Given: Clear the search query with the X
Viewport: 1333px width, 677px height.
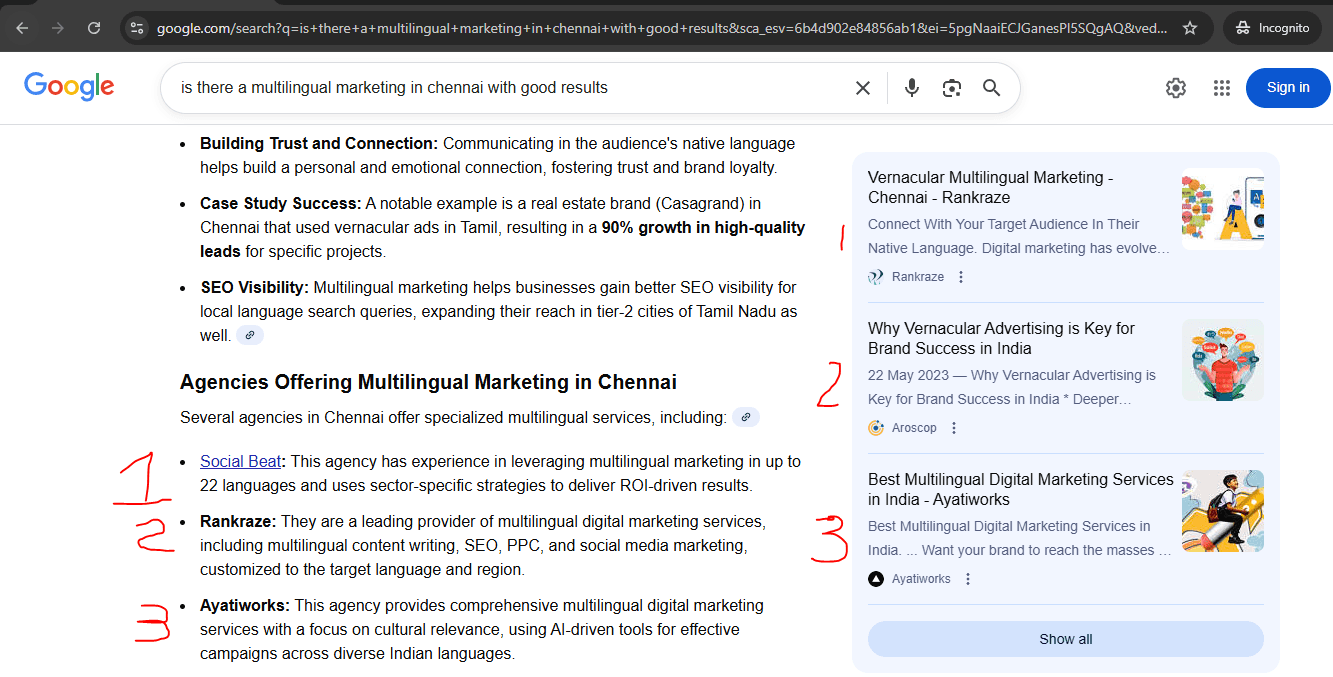Looking at the screenshot, I should [862, 88].
